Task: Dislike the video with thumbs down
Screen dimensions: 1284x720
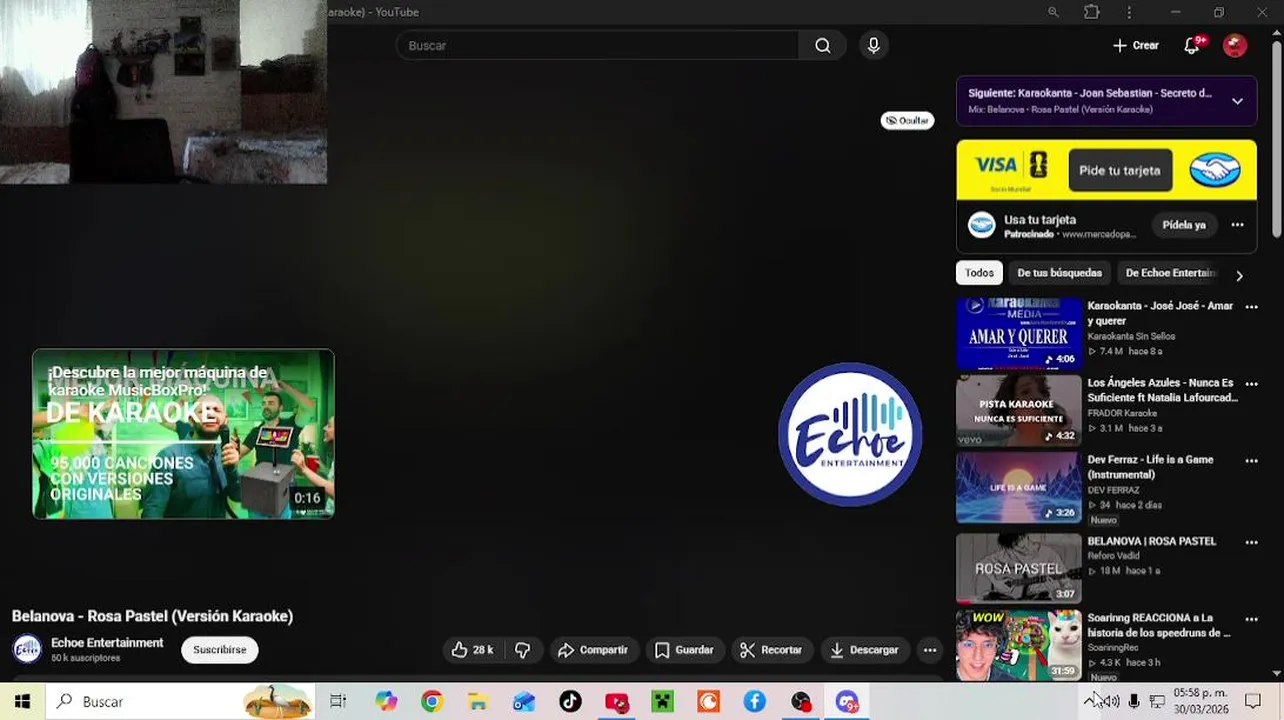Action: 522,650
